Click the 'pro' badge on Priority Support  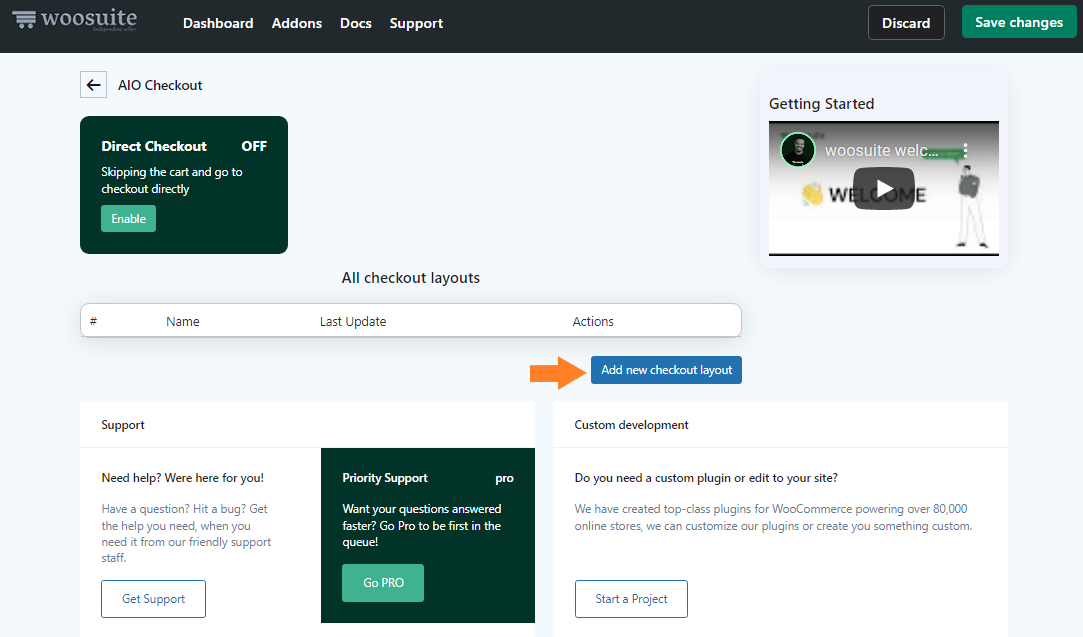click(x=504, y=479)
